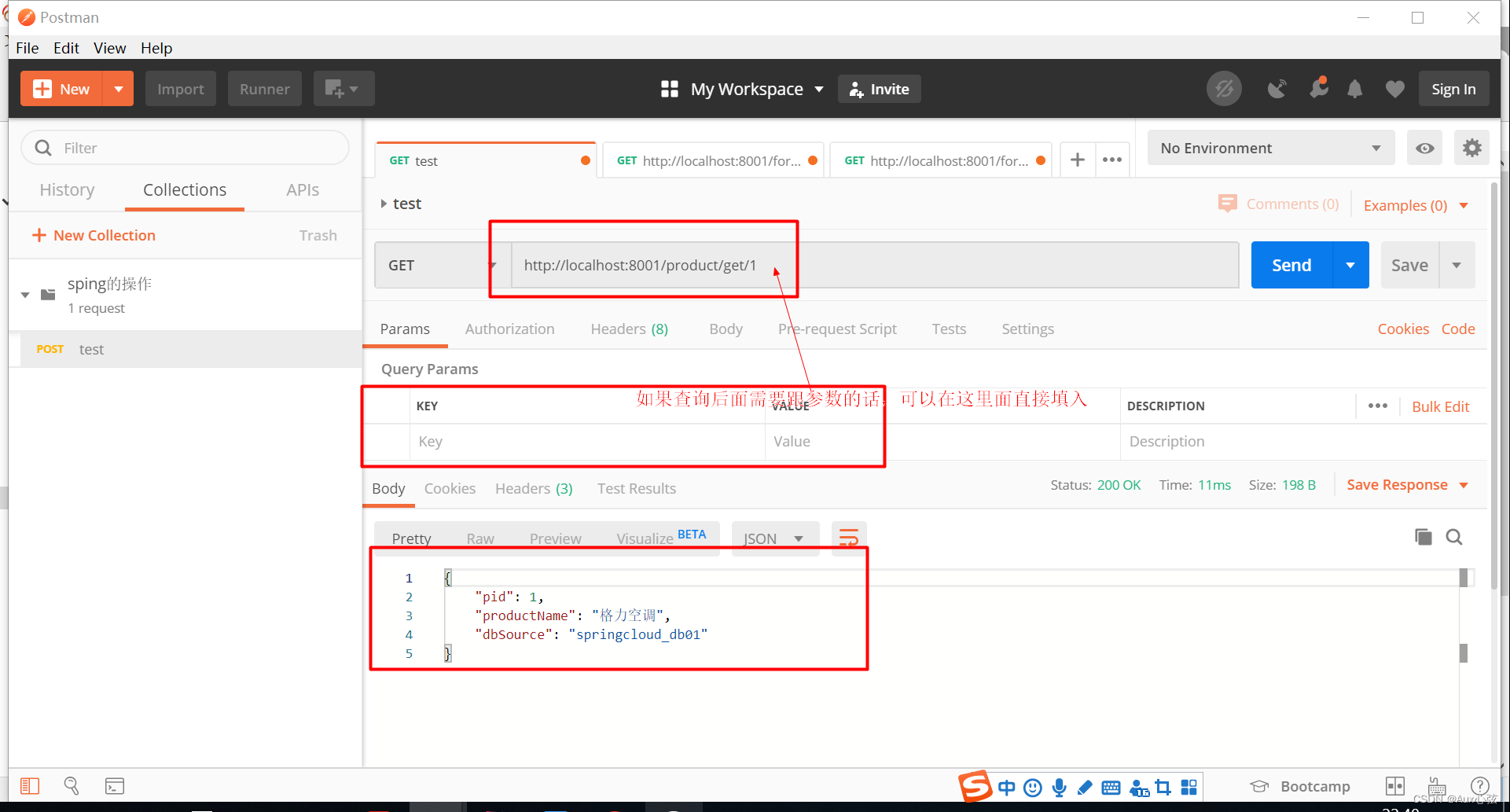Image resolution: width=1510 pixels, height=812 pixels.
Task: Open Postman notifications bell
Action: point(1354,89)
